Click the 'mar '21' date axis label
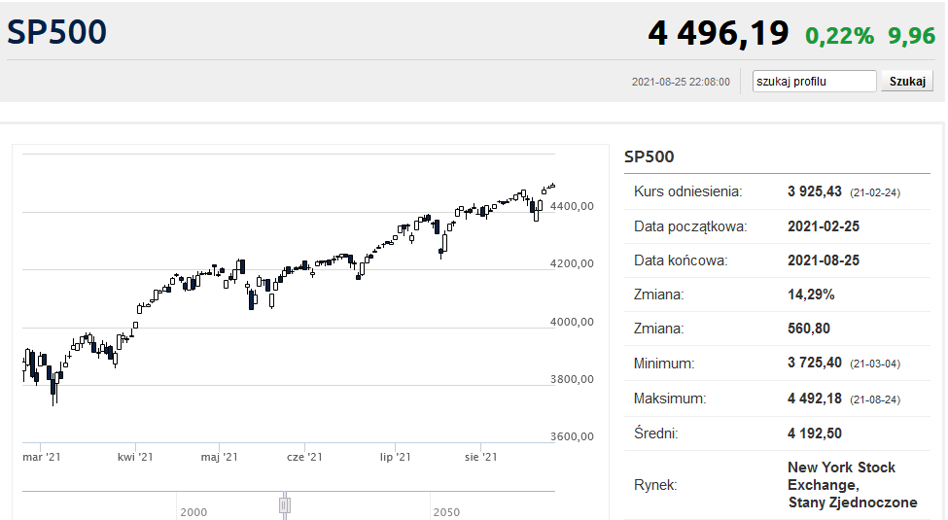Screen dimensions: 948x520 tap(42, 457)
